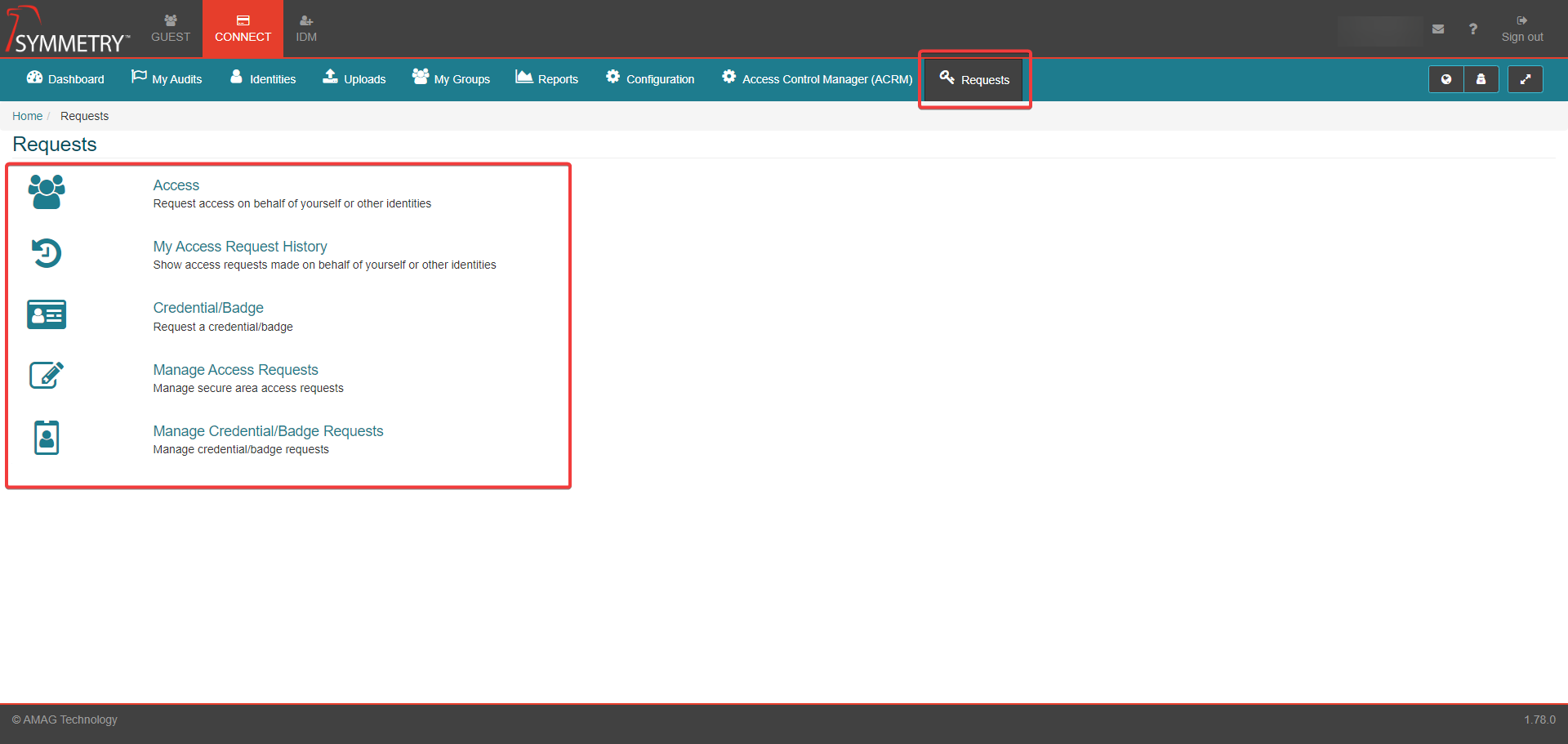Open My Groups in the navigation bar

coord(451,79)
